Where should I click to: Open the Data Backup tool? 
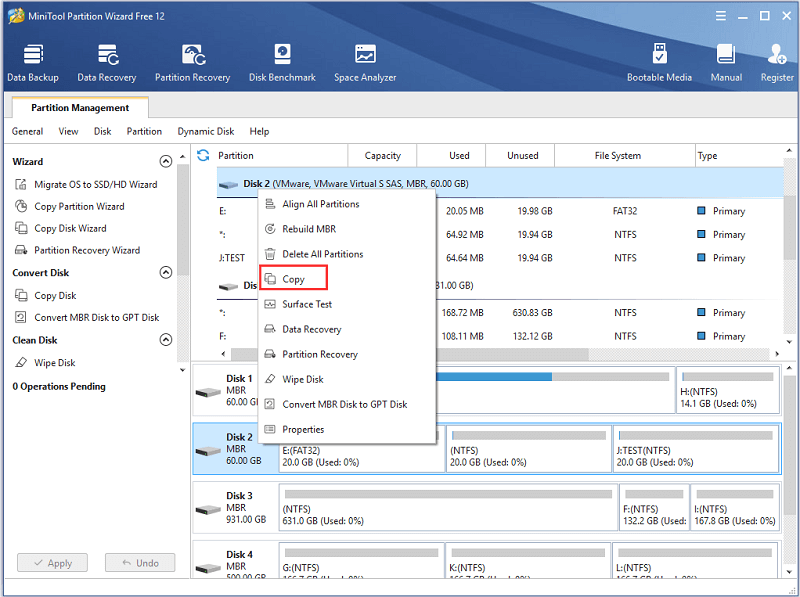[x=33, y=63]
